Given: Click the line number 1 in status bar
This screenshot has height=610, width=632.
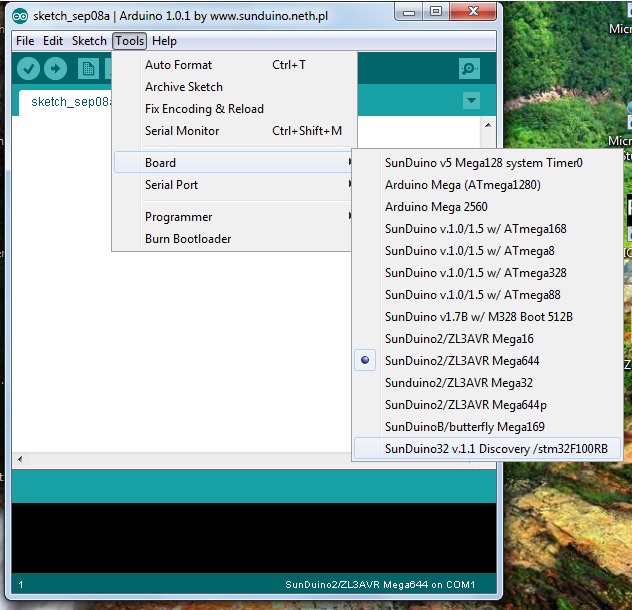Looking at the screenshot, I should click(x=21, y=585).
